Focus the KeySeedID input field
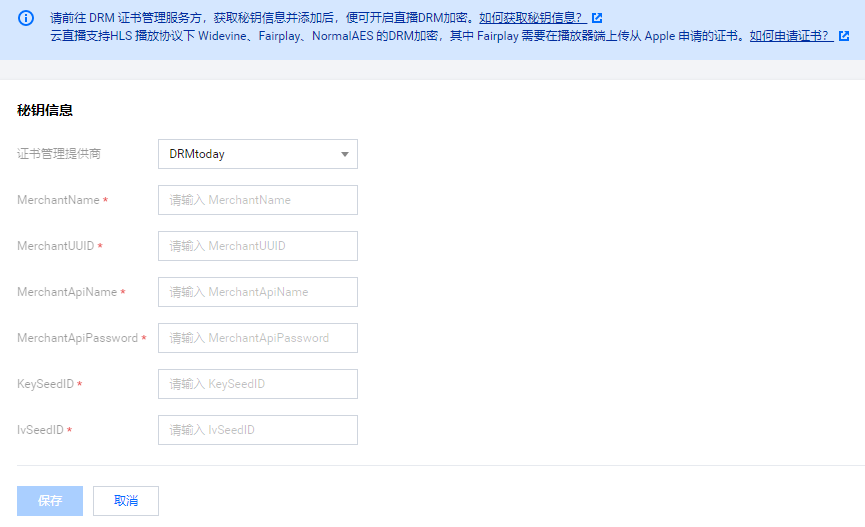Viewport: 865px width, 527px height. 258,384
